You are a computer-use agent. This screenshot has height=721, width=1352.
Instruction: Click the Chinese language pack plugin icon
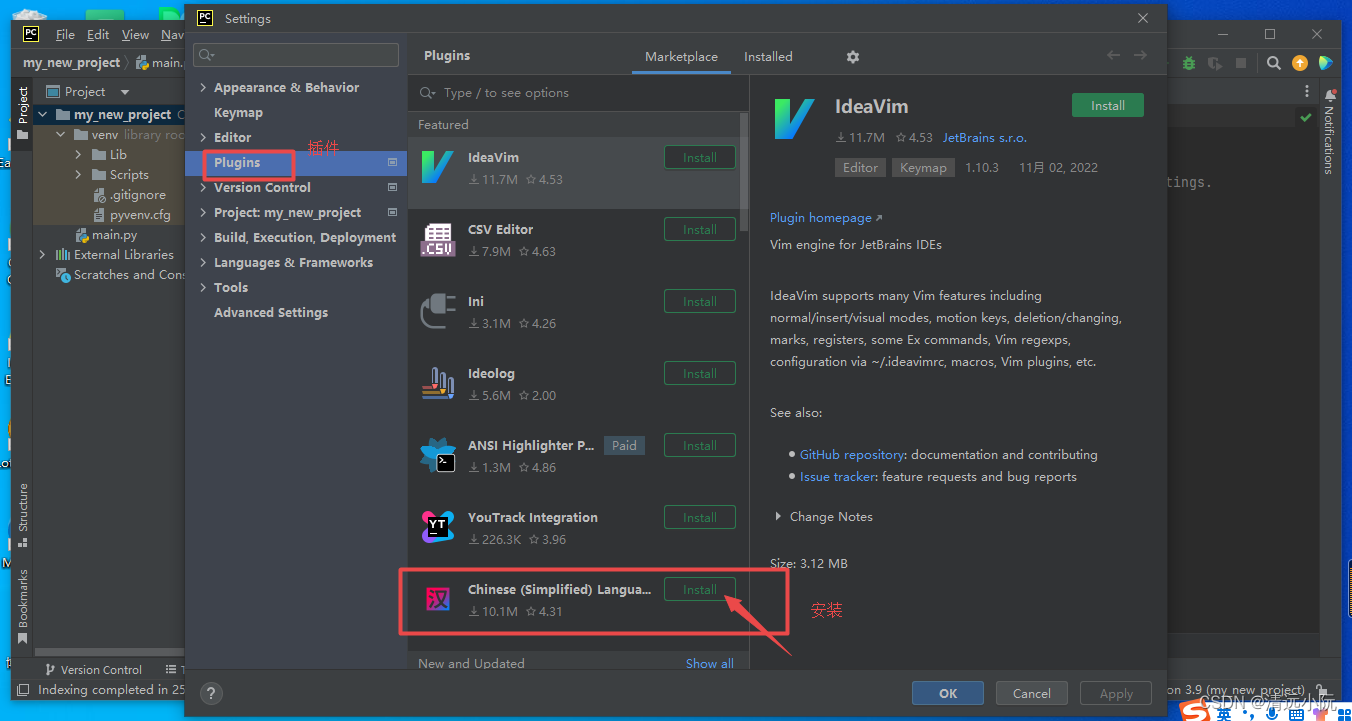click(438, 600)
